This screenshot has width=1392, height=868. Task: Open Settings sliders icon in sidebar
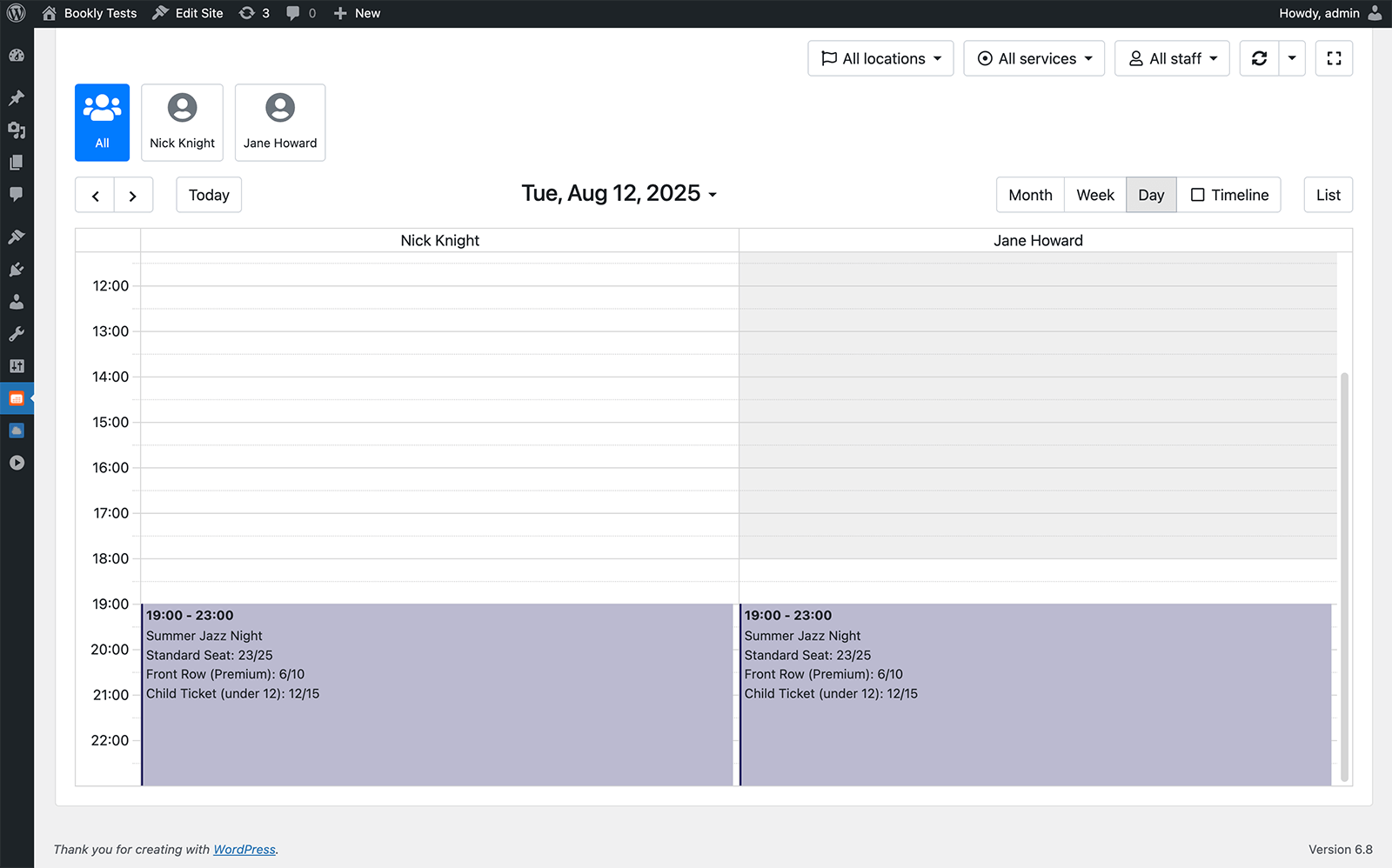(x=17, y=366)
